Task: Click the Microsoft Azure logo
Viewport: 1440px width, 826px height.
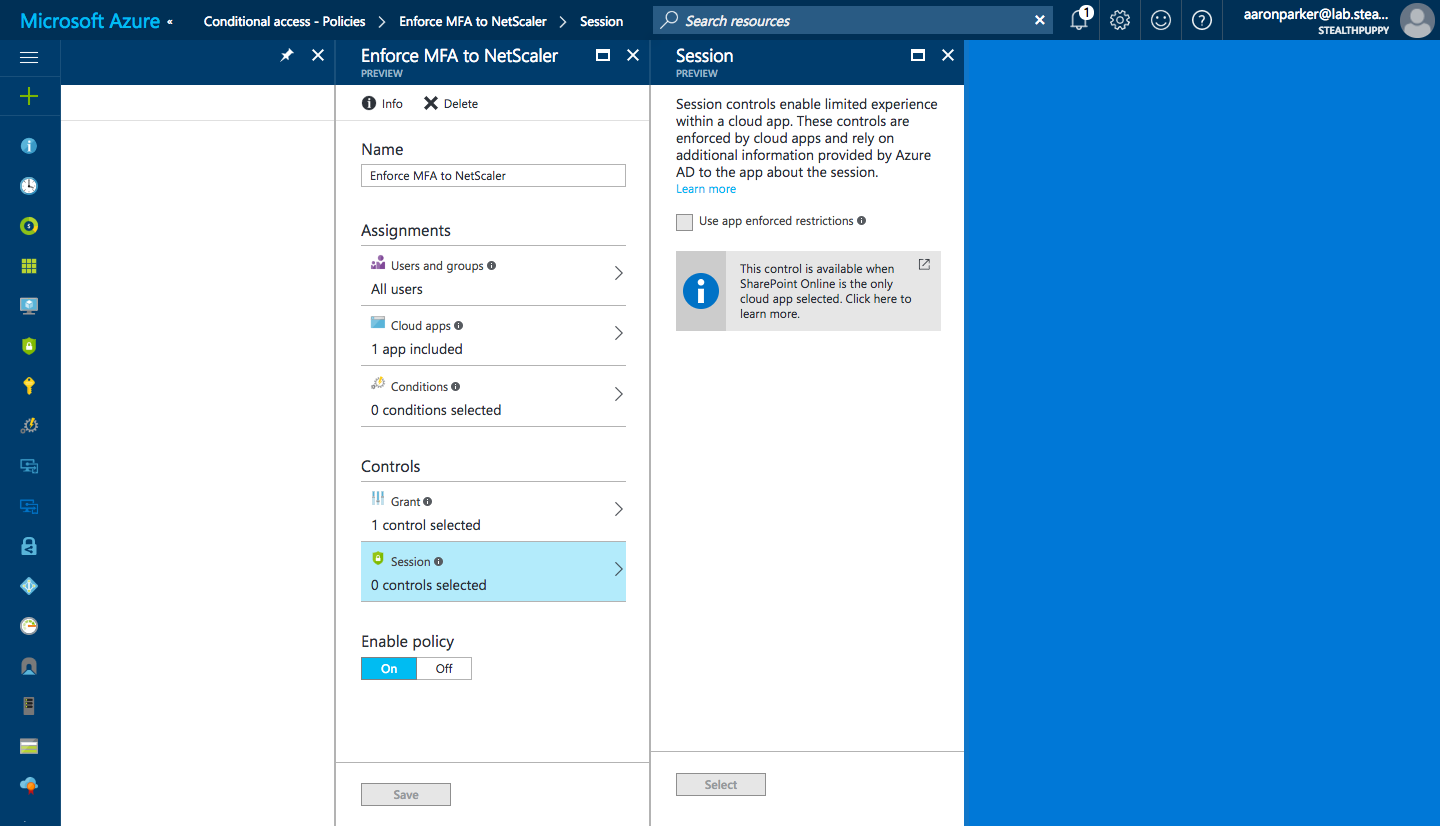Action: coord(90,21)
